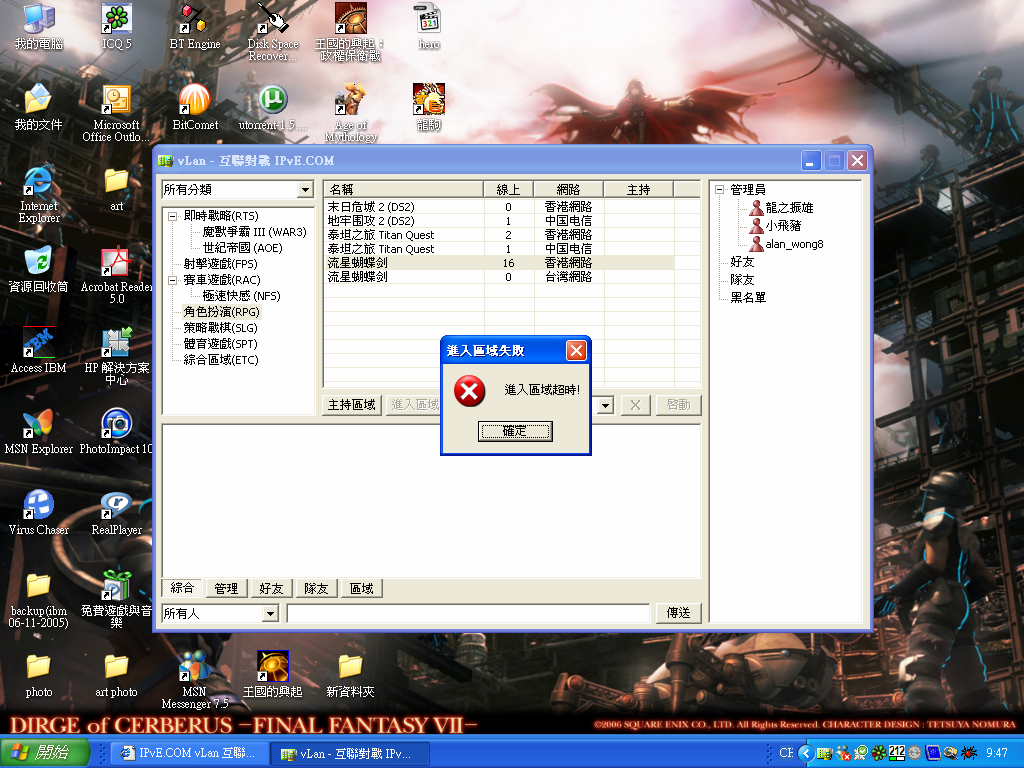Switch to the 好友 chat tab
Image resolution: width=1024 pixels, height=768 pixels.
click(271, 588)
